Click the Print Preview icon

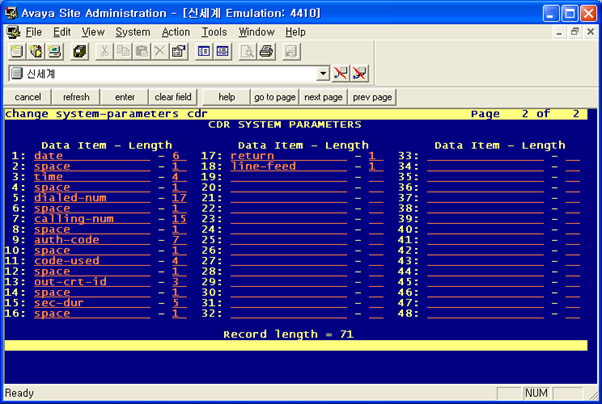pyautogui.click(x=248, y=51)
